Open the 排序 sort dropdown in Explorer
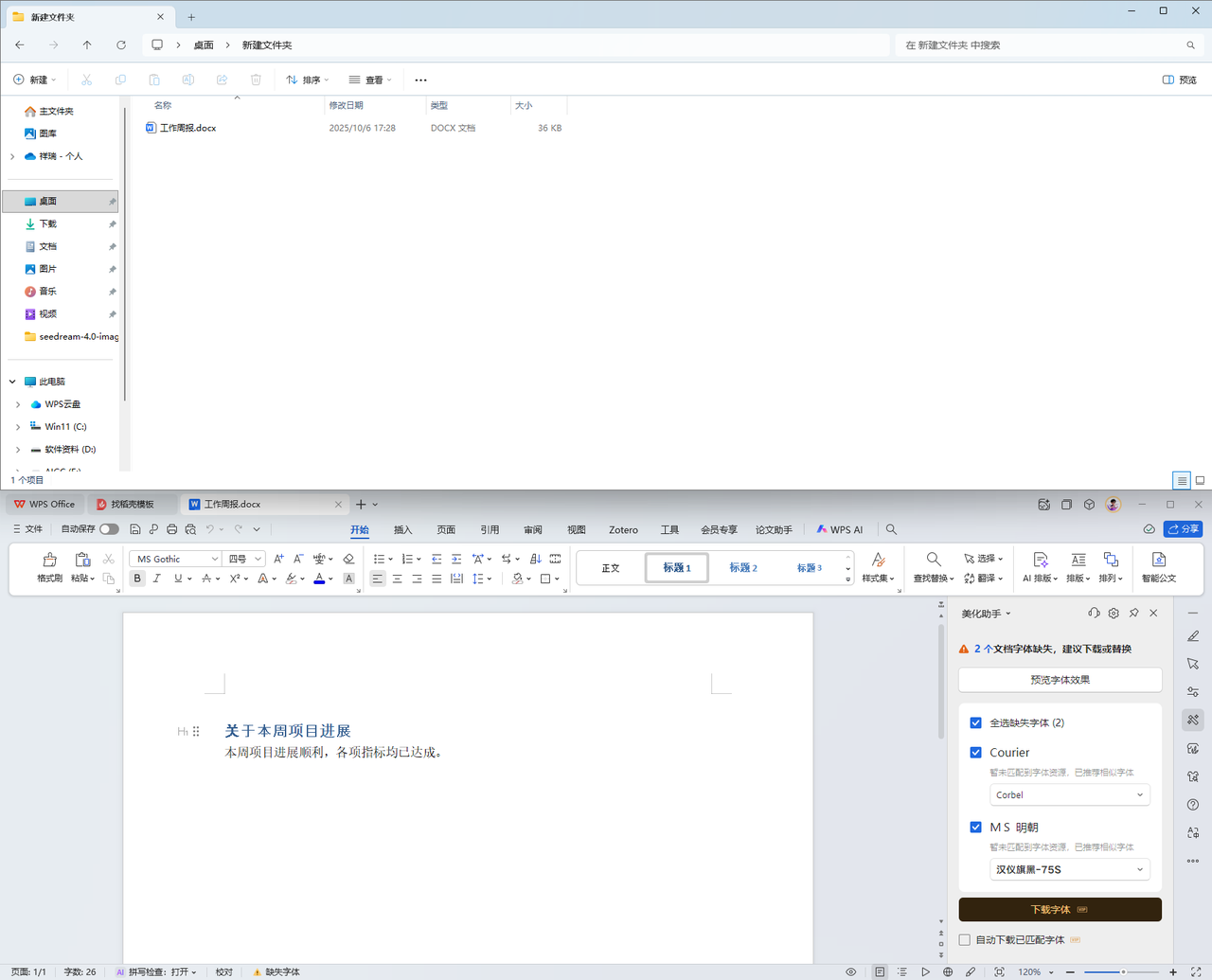The height and width of the screenshot is (980, 1212). click(x=308, y=80)
